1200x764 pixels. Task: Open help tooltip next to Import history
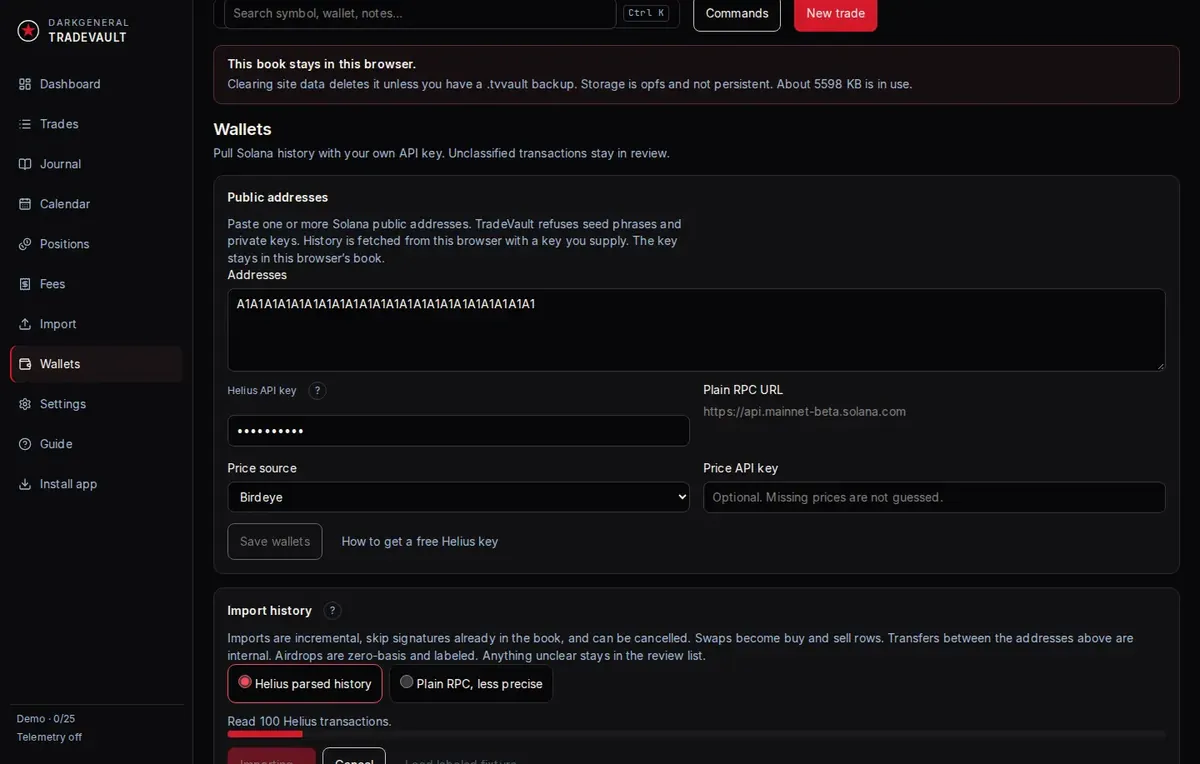pyautogui.click(x=333, y=611)
